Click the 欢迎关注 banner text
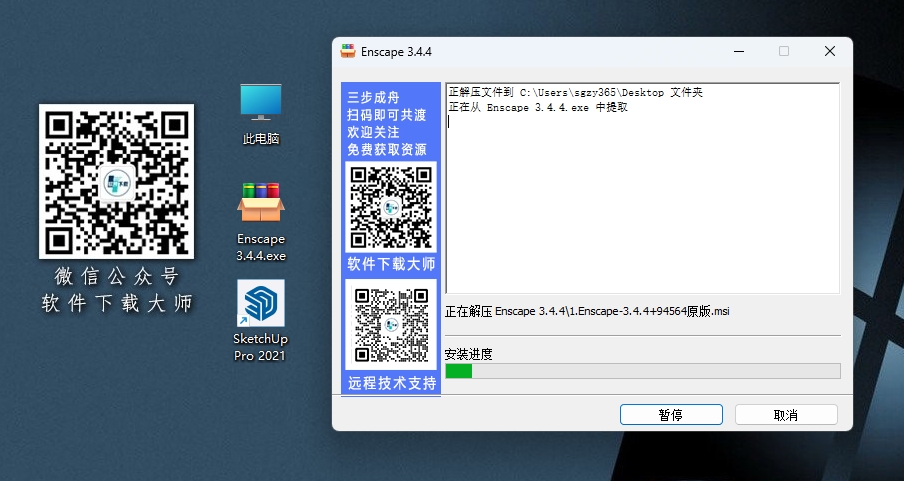 (x=373, y=132)
